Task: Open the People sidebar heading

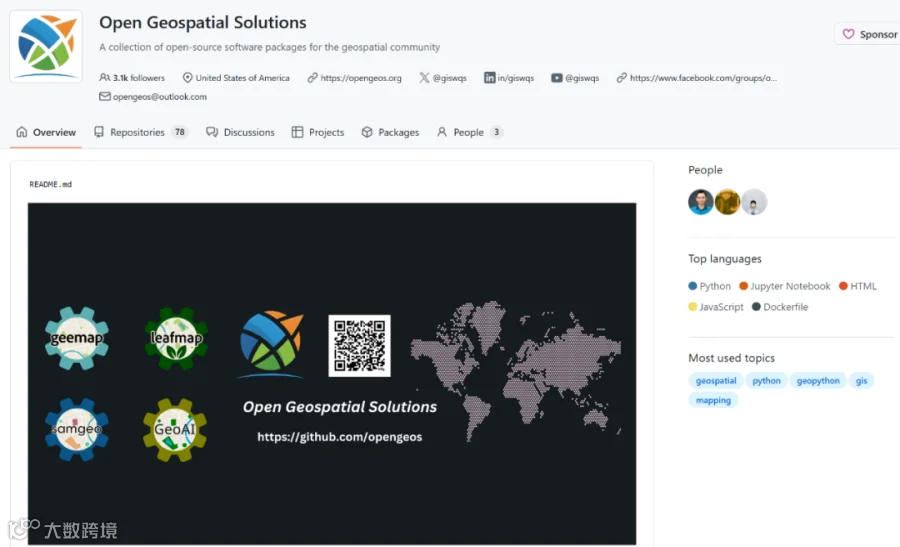Action: tap(705, 170)
